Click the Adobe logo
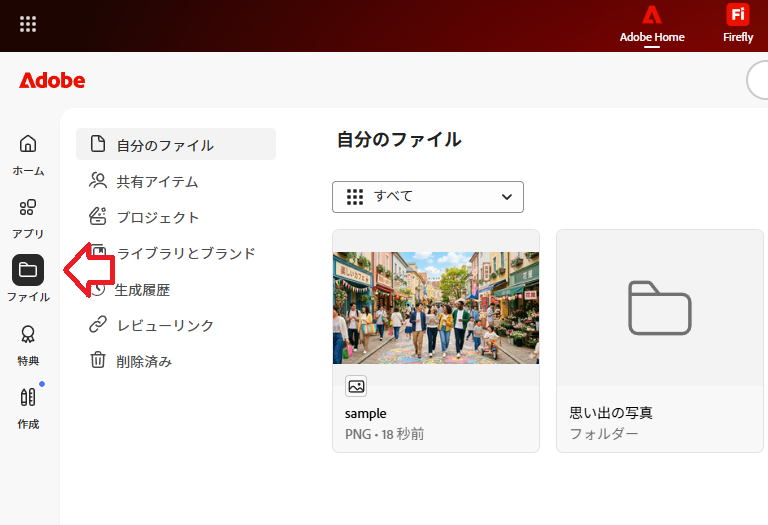 click(52, 81)
